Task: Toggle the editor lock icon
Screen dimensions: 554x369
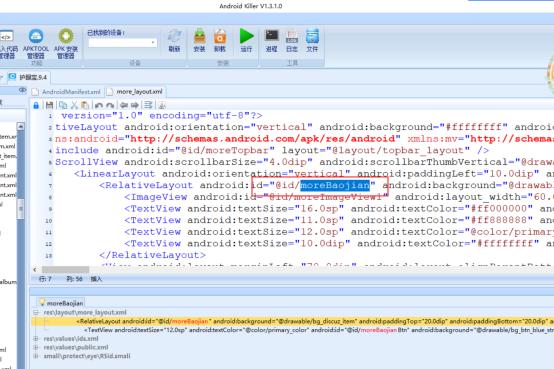Action: [36, 105]
